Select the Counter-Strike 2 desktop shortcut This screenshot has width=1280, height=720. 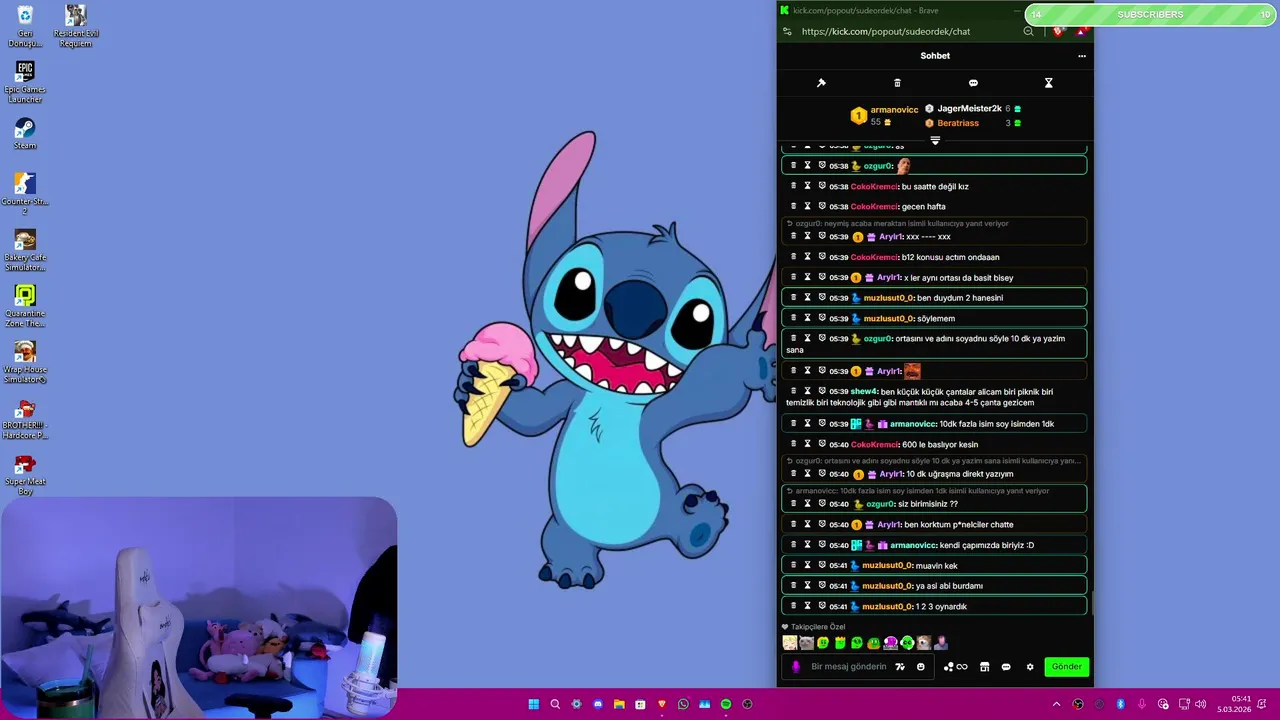[x=25, y=193]
